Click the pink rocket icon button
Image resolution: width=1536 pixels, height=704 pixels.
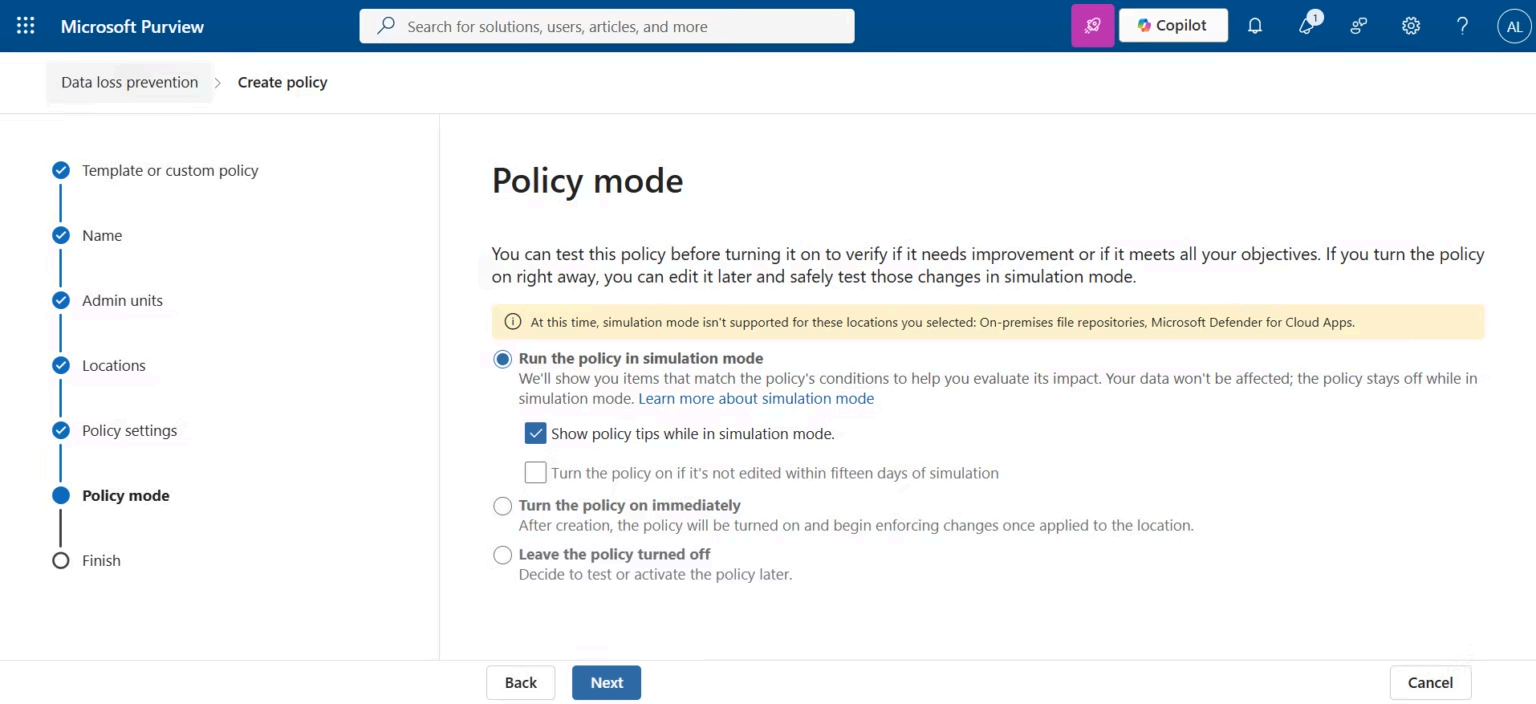tap(1092, 26)
